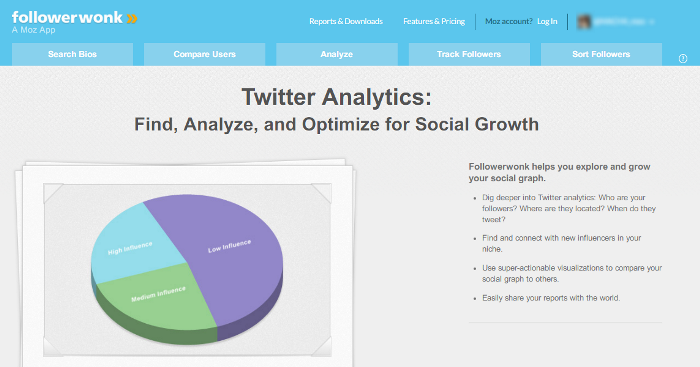Open the blurred username account menu
700x367 pixels.
[621, 21]
